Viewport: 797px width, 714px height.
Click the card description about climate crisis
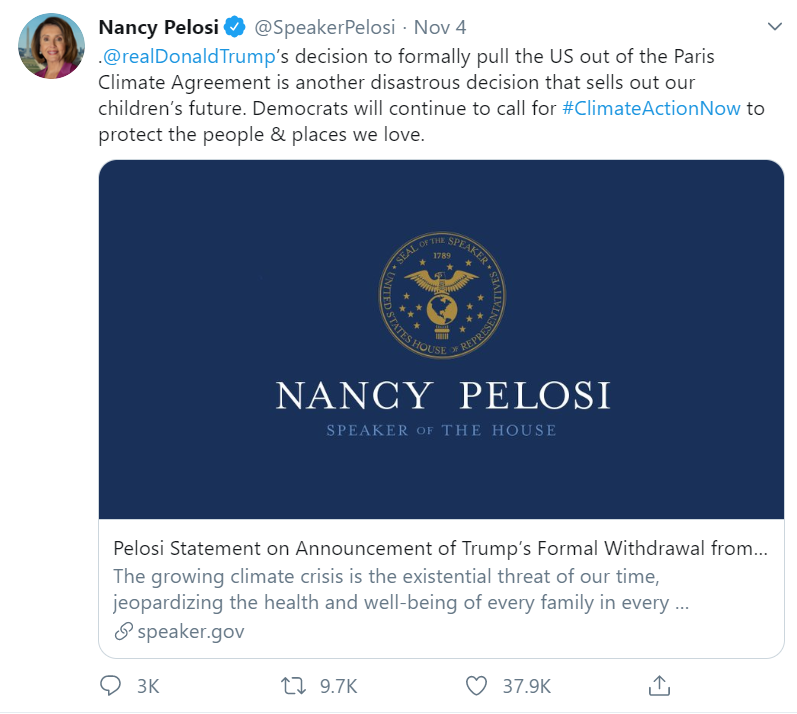400,589
